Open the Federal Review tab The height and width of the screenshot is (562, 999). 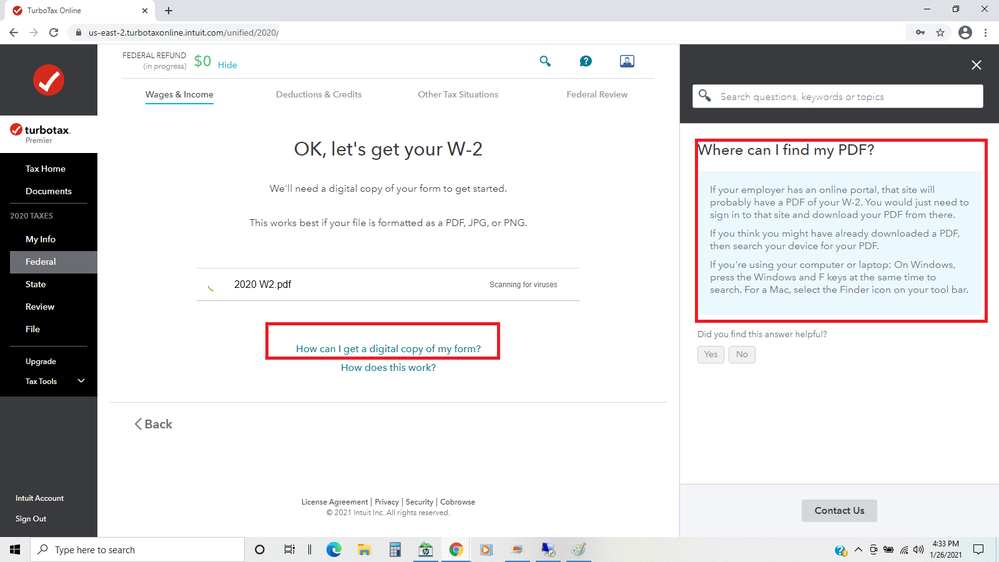pos(597,94)
